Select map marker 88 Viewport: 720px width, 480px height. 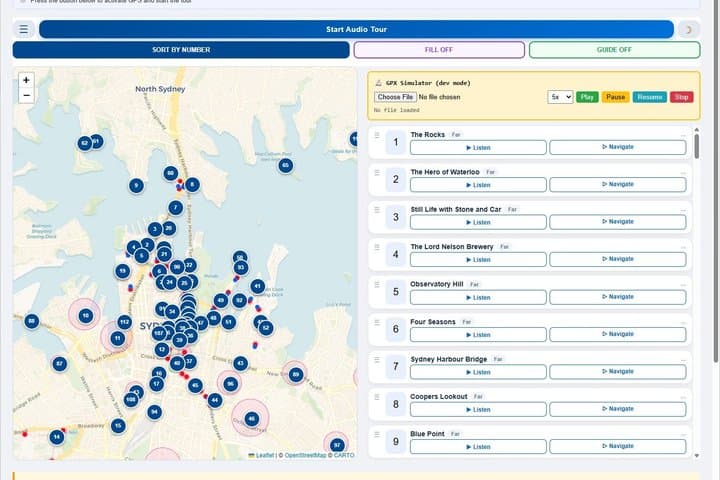(32, 321)
